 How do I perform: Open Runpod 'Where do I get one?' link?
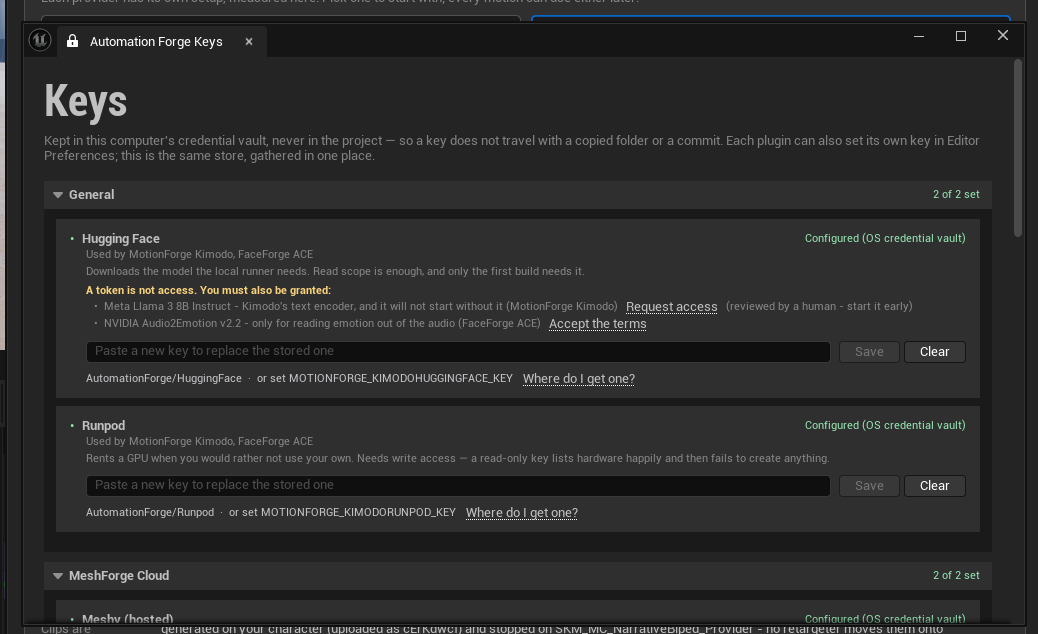(522, 513)
